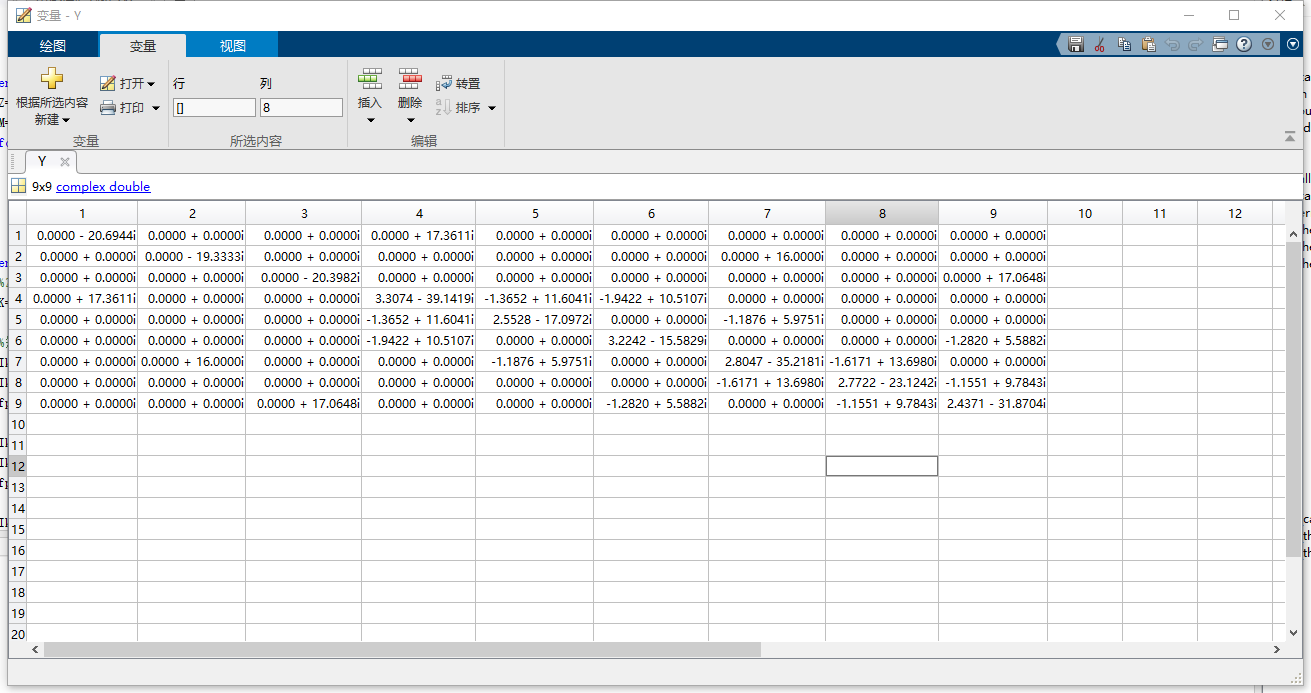Click the empty selected cell at row 12 column 8
The height and width of the screenshot is (693, 1311).
882,466
